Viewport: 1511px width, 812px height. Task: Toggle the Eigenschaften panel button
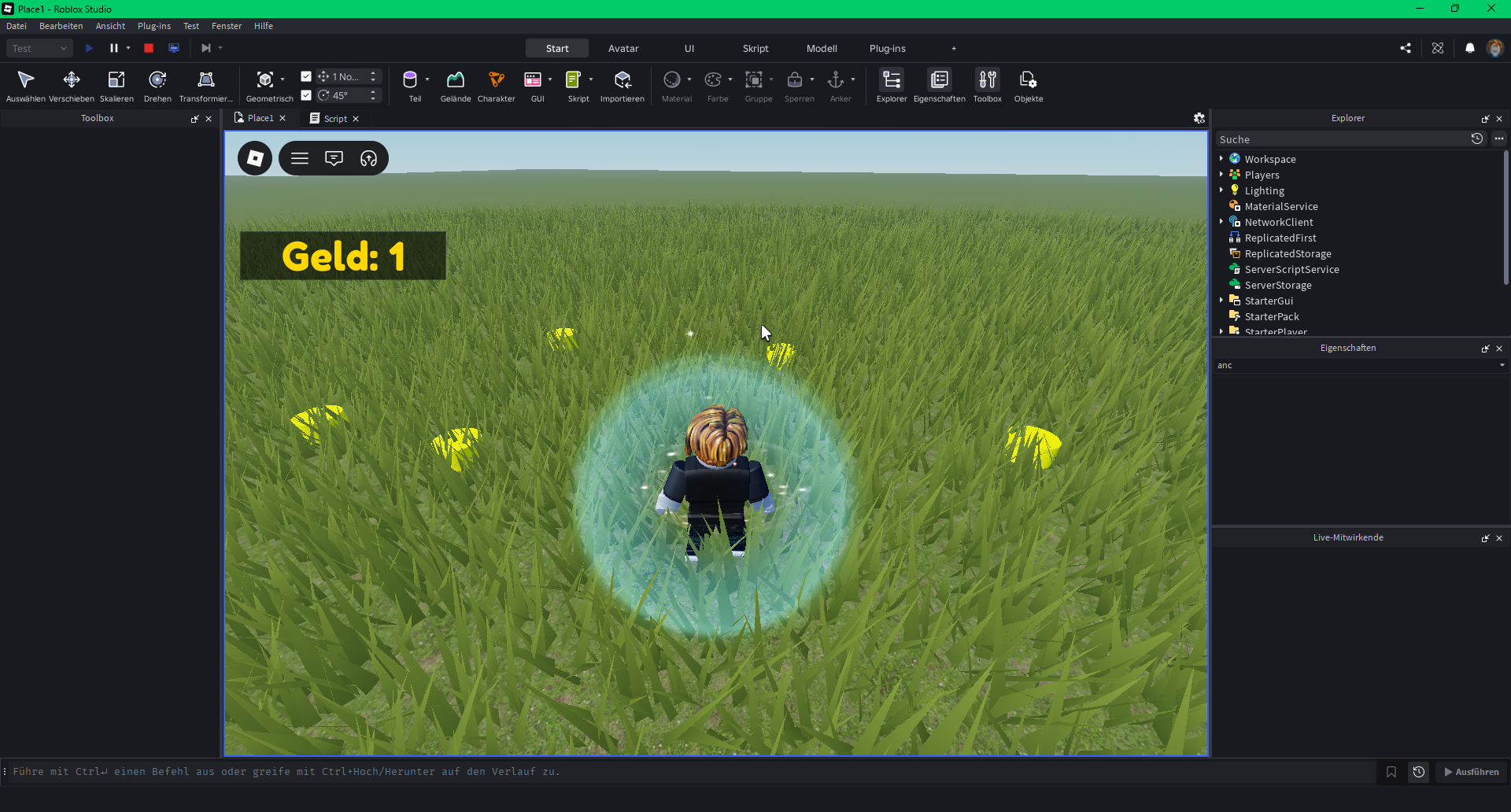(x=939, y=86)
